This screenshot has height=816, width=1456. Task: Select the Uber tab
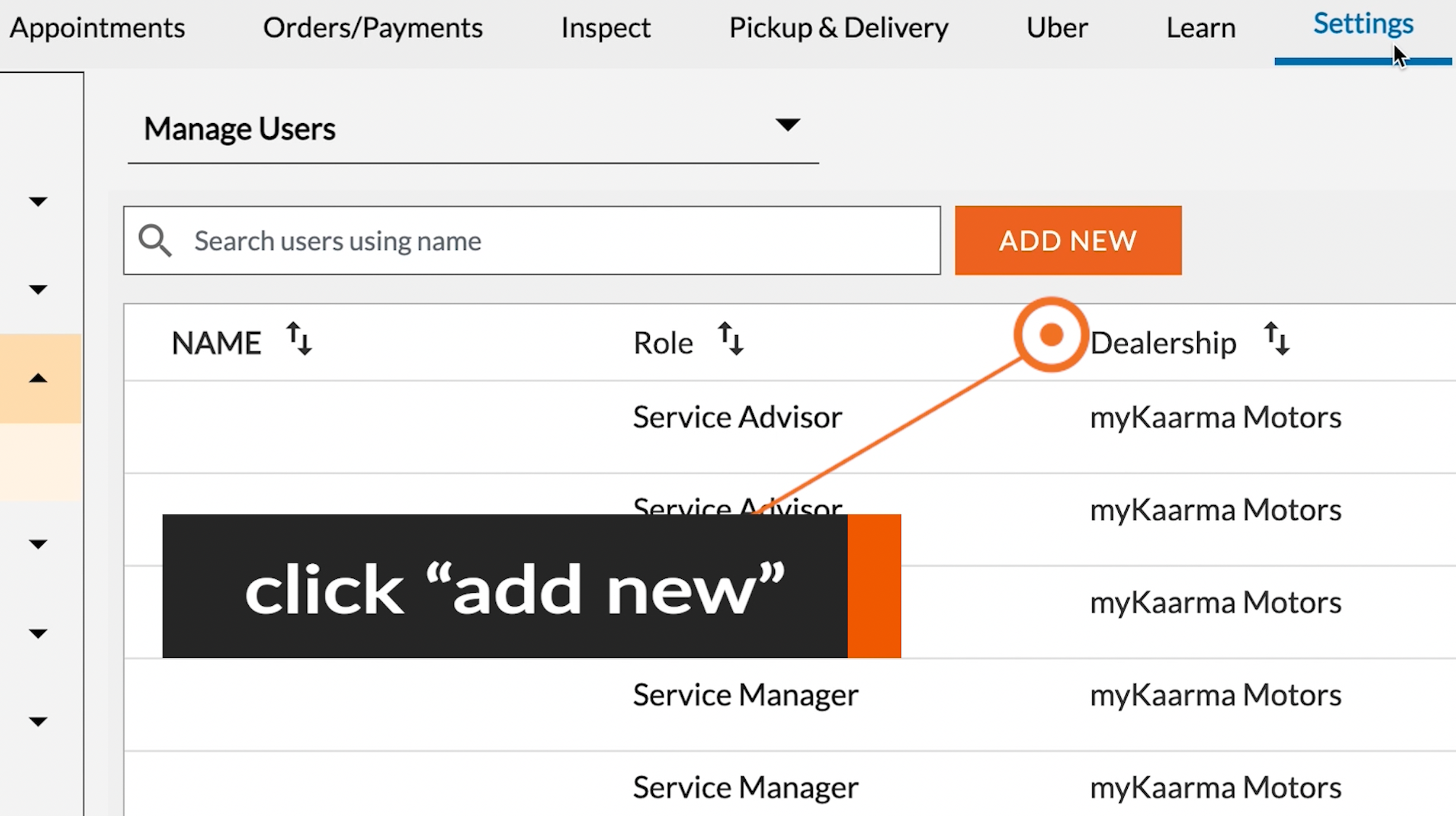[1057, 28]
